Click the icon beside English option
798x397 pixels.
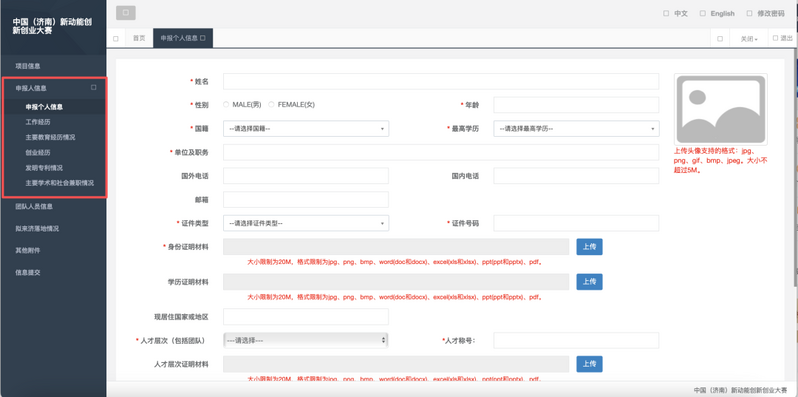(703, 14)
